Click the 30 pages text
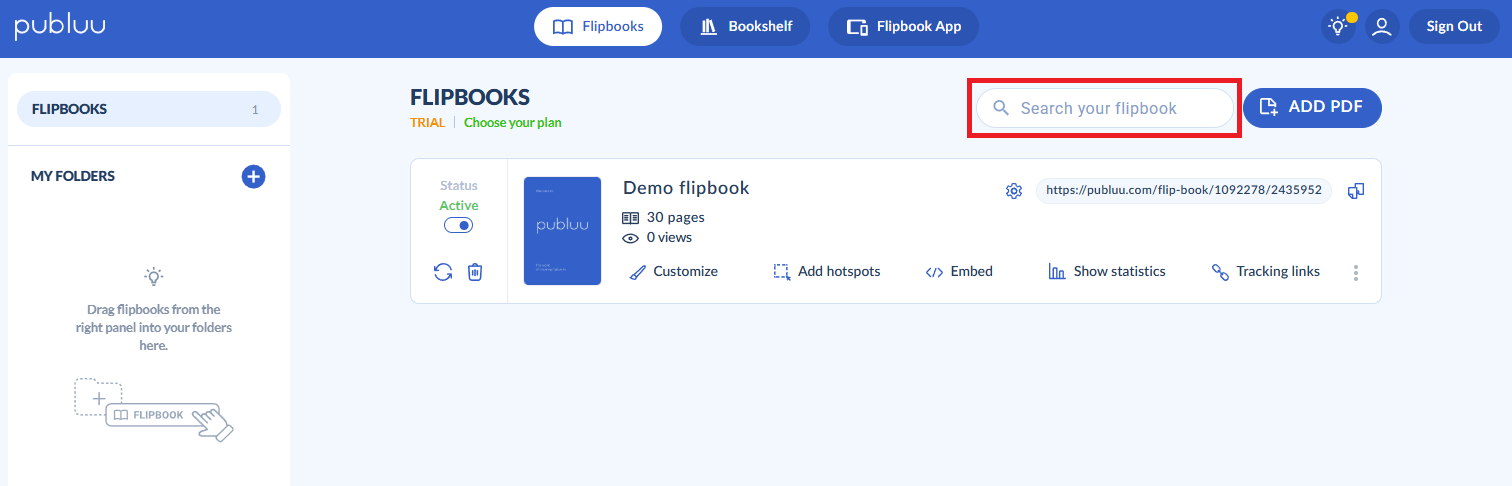Viewport: 1512px width, 486px height. pos(675,217)
